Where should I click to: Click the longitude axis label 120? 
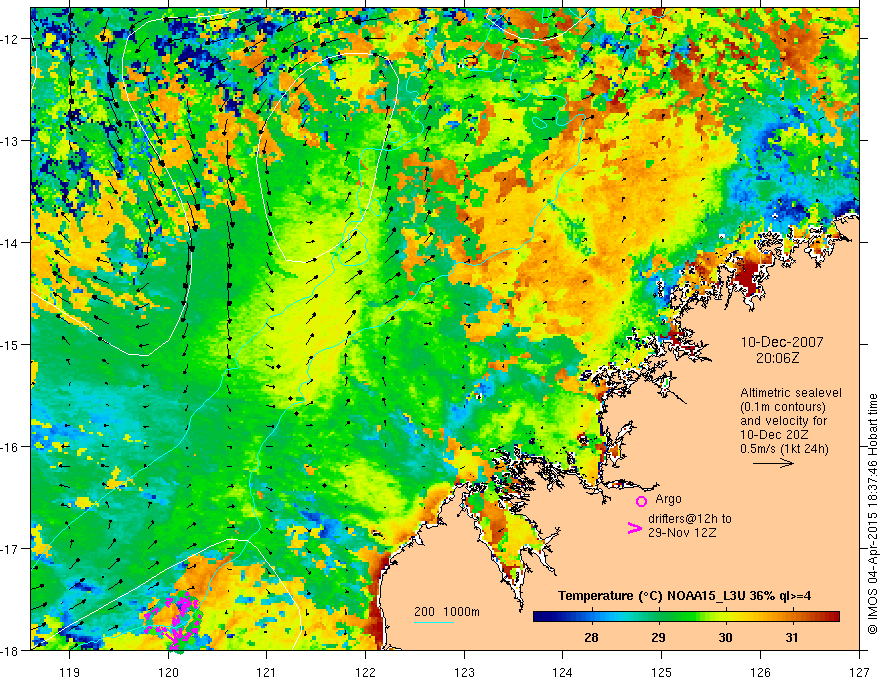click(x=168, y=672)
